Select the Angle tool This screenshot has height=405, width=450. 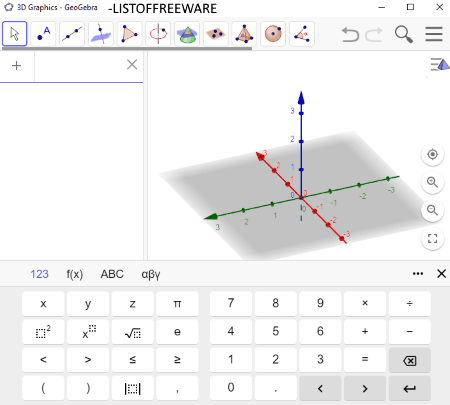coord(302,34)
